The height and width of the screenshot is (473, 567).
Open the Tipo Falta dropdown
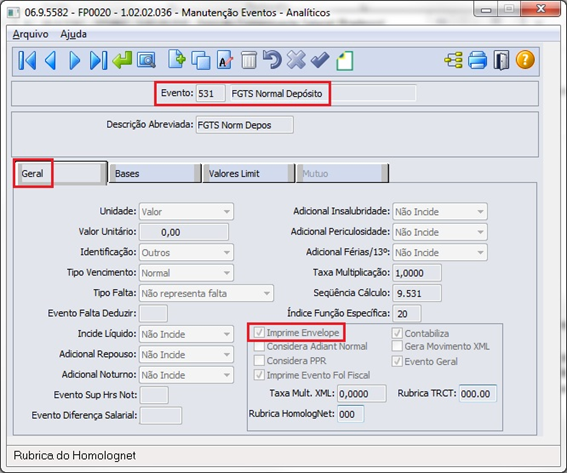(x=206, y=293)
